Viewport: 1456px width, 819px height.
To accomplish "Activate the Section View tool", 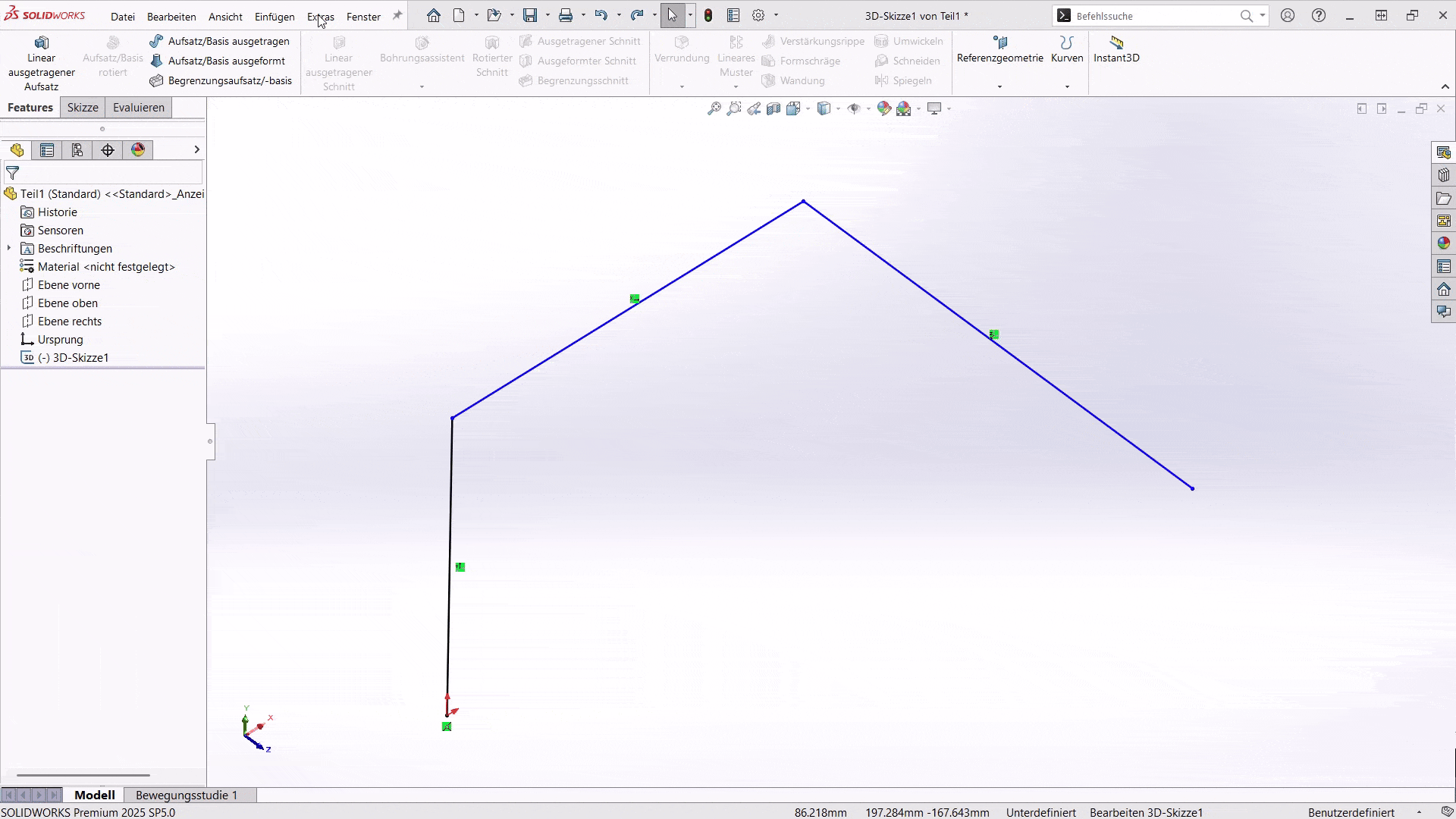I will (x=773, y=108).
